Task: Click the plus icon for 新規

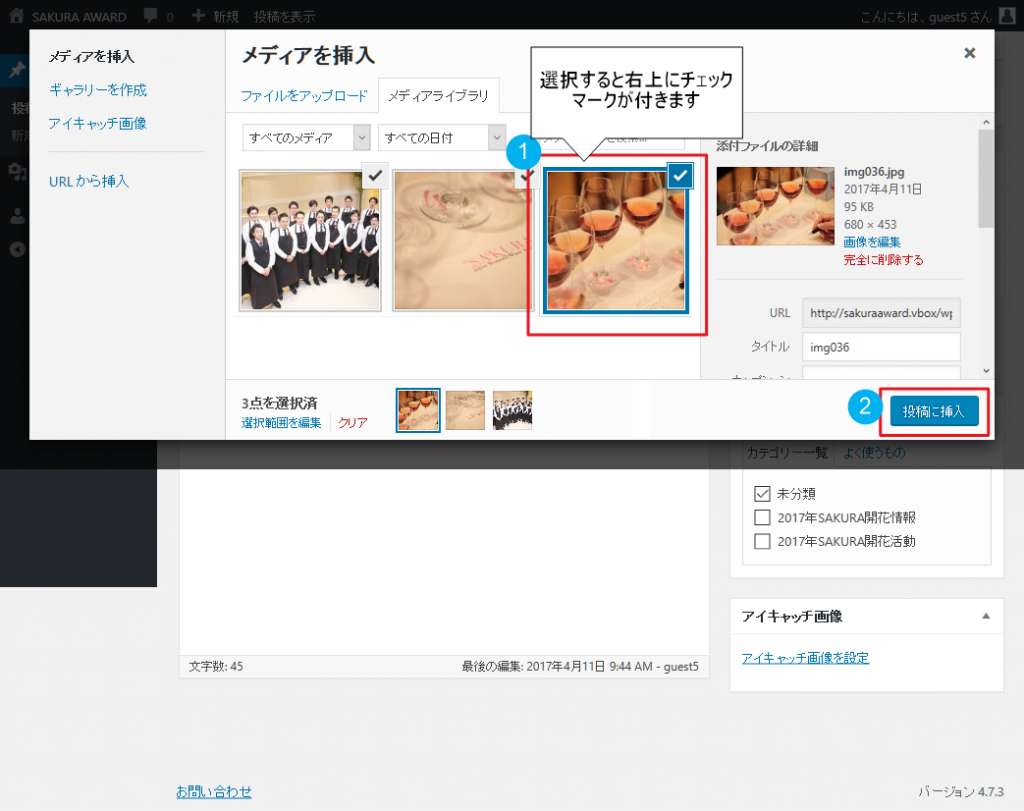Action: [x=199, y=16]
